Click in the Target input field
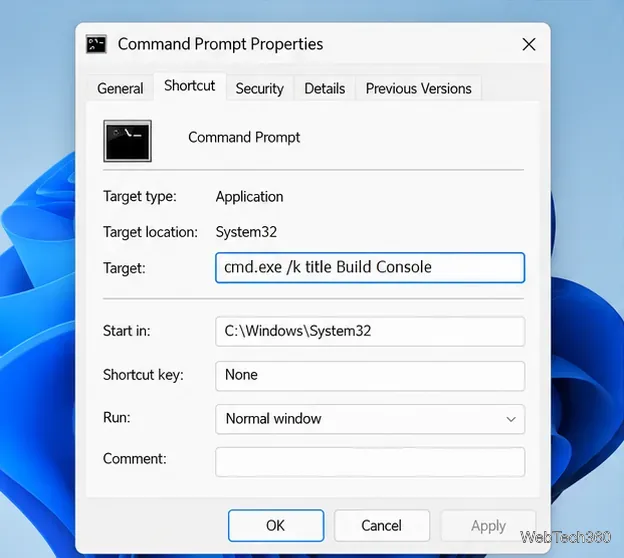Screen dimensions: 624x558 coord(370,267)
